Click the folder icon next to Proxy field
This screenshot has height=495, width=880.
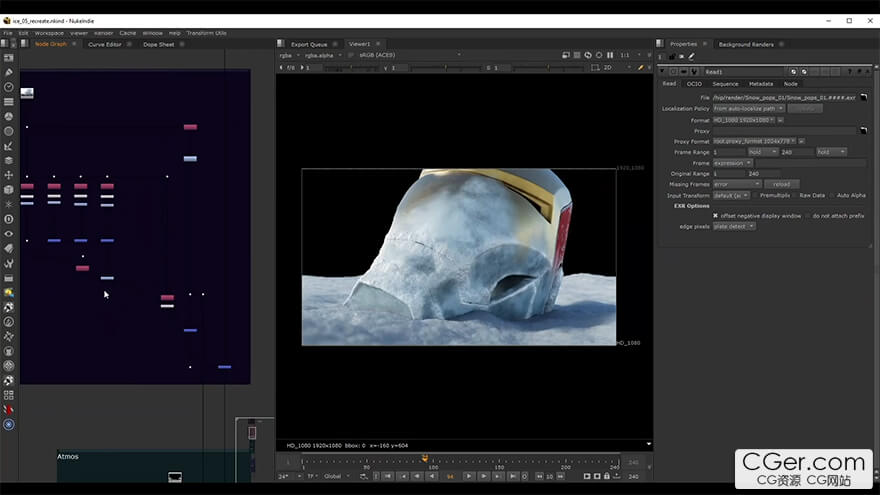coord(864,130)
